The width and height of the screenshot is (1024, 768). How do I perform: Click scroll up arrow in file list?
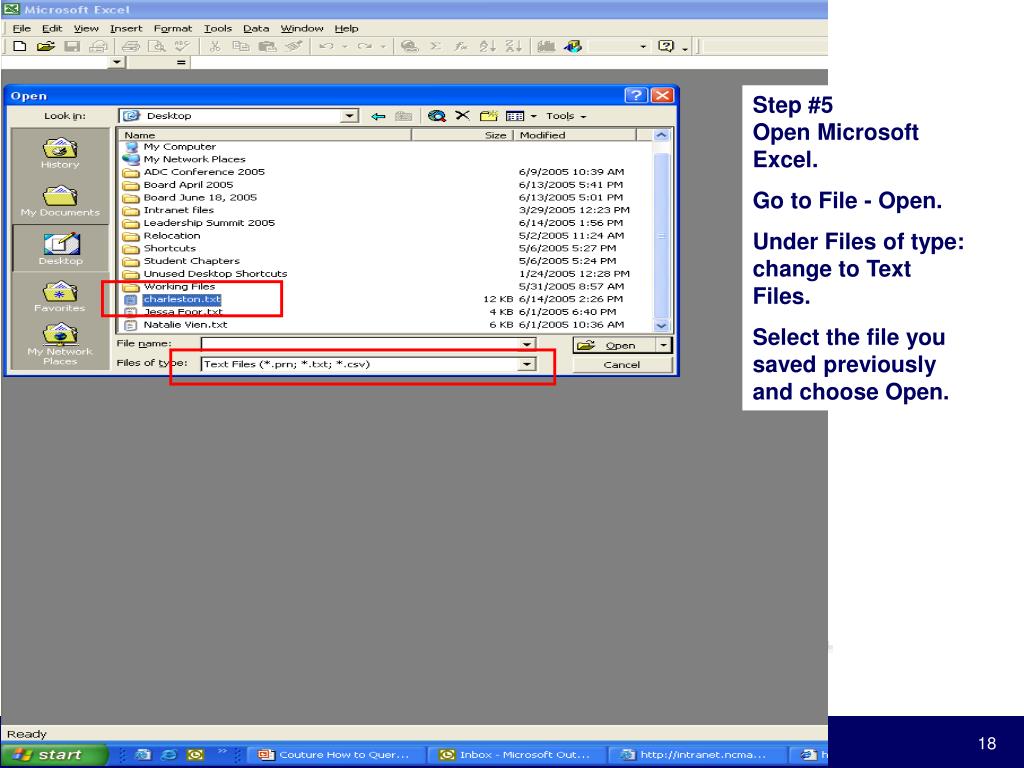point(662,135)
